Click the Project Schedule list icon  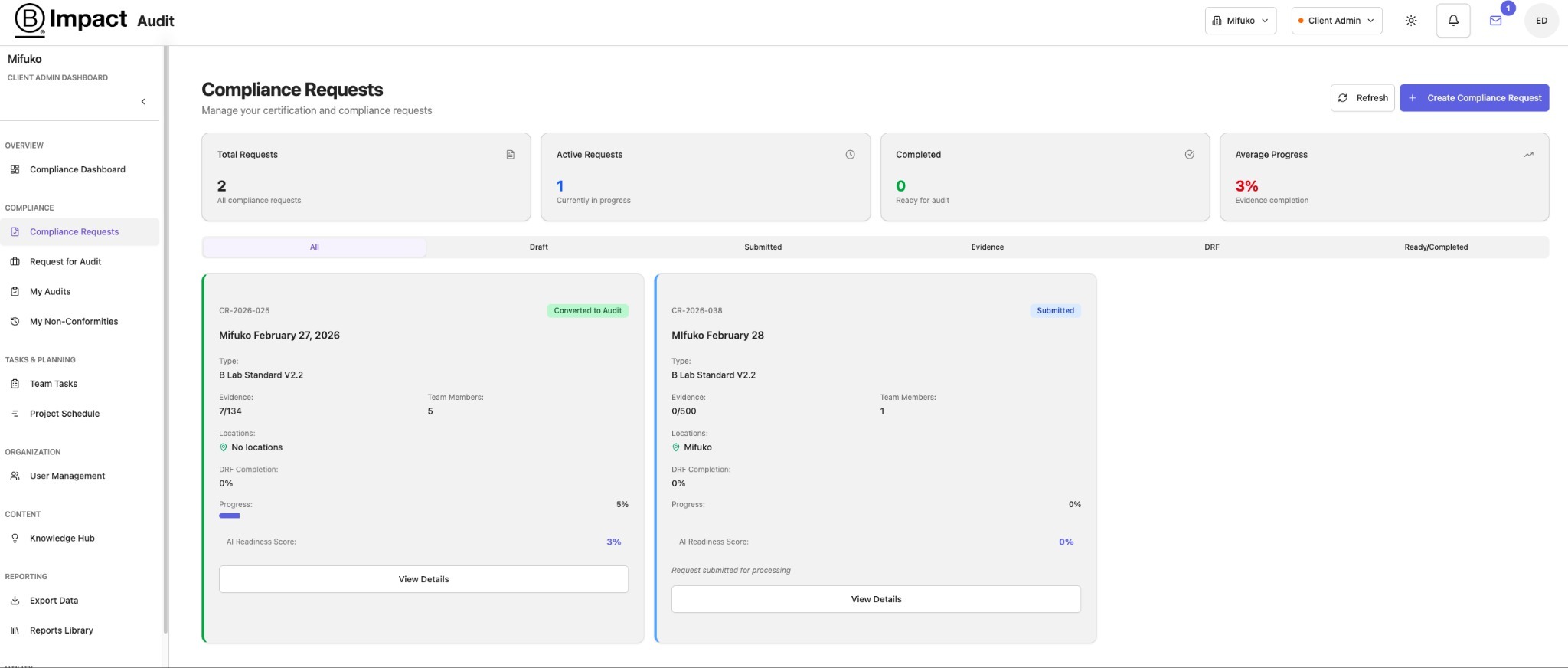[15, 413]
